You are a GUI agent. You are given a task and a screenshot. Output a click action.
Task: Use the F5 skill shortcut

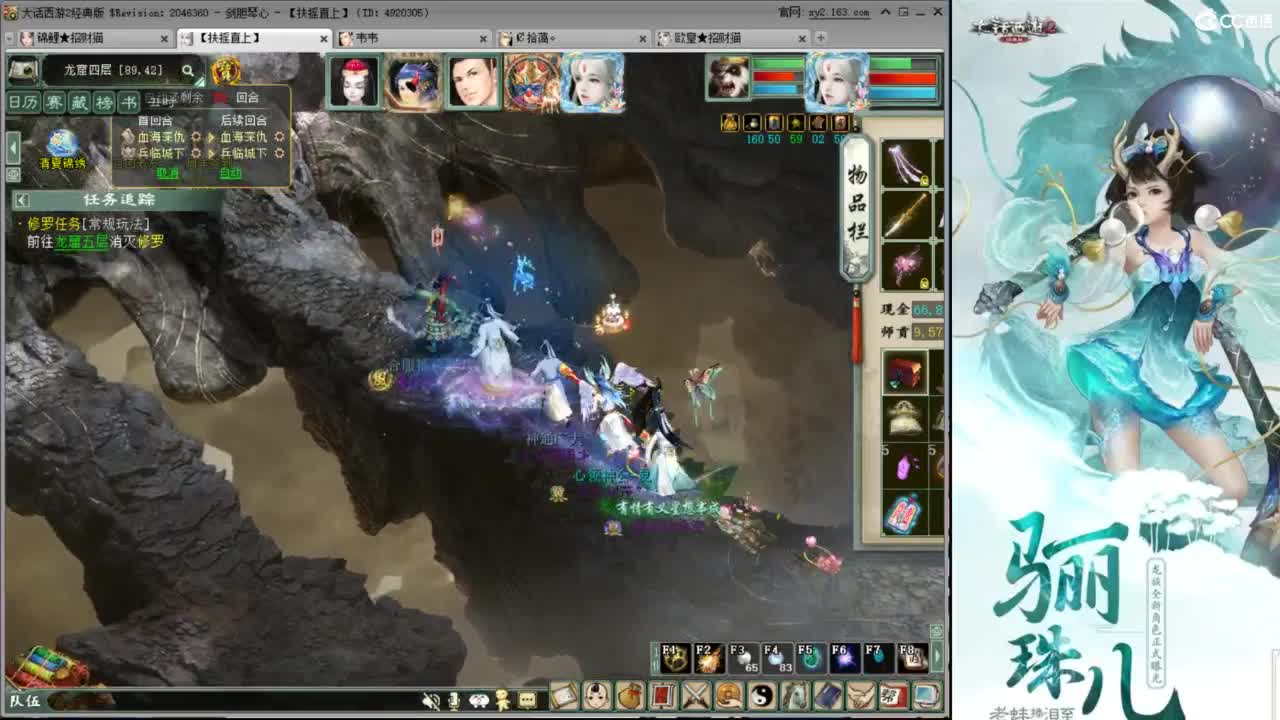pyautogui.click(x=811, y=657)
